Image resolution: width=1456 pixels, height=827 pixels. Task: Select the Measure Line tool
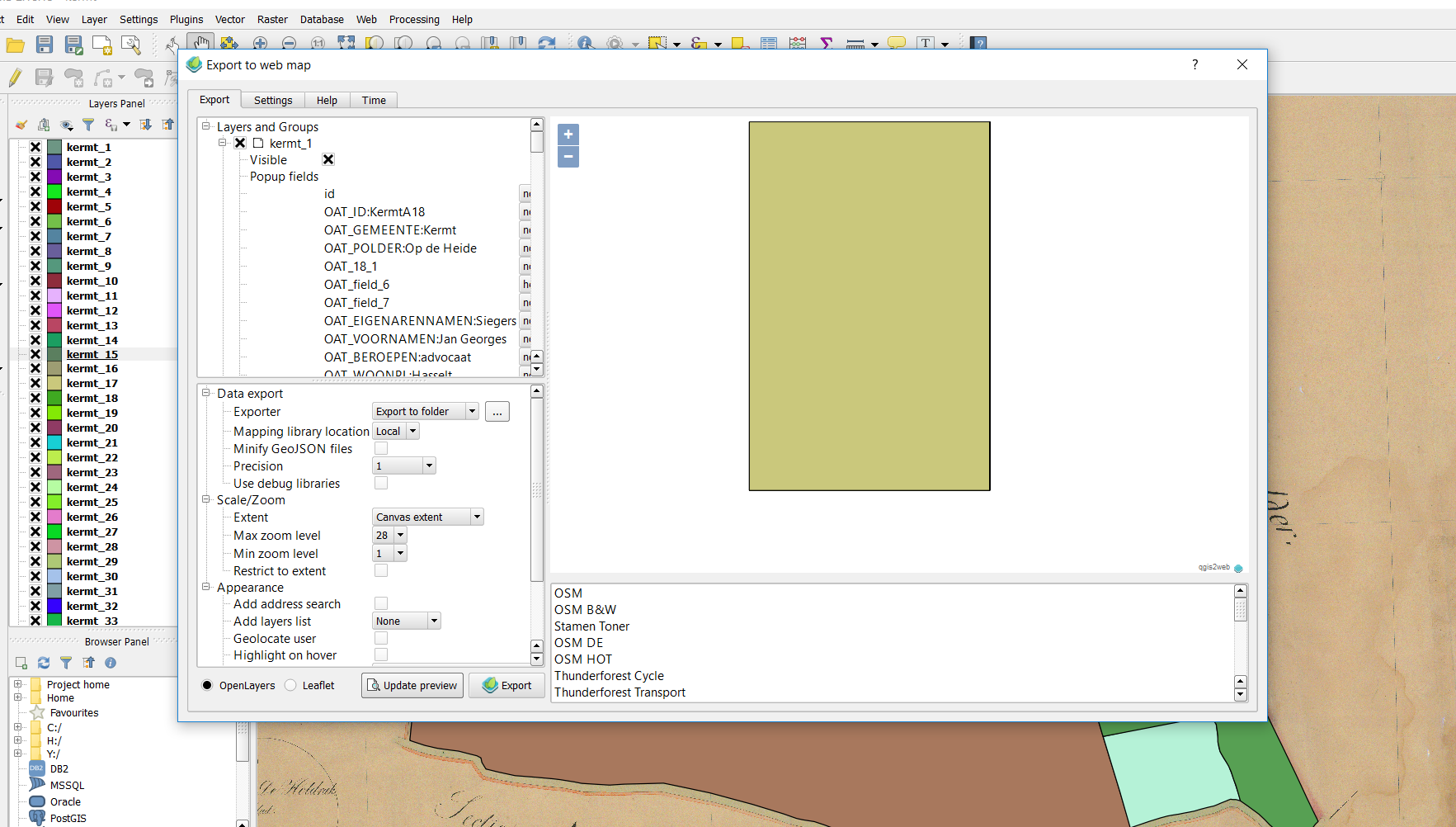pyautogui.click(x=856, y=43)
